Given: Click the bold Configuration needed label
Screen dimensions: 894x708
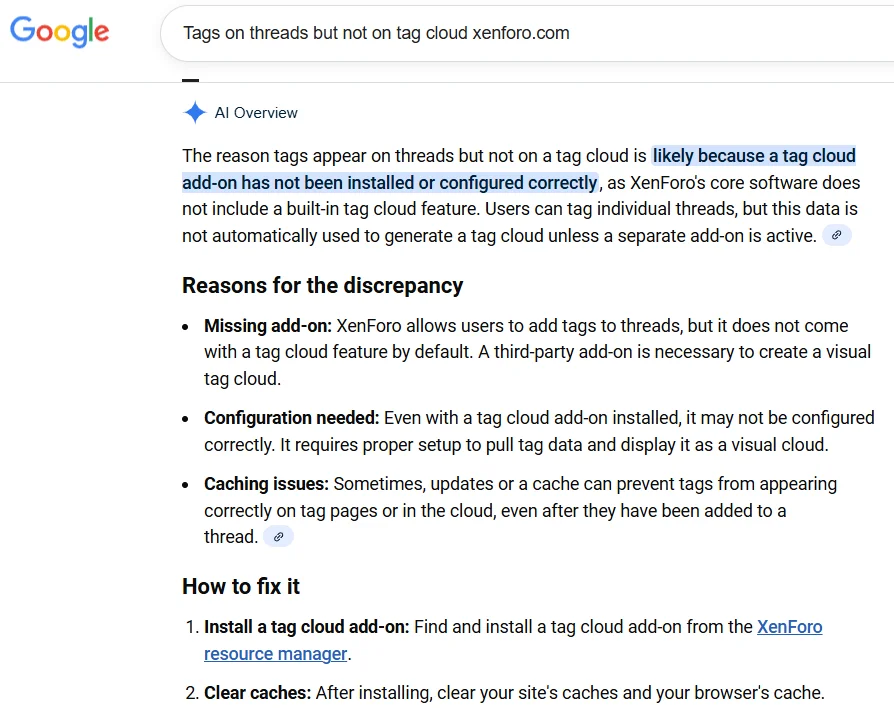Looking at the screenshot, I should [291, 418].
